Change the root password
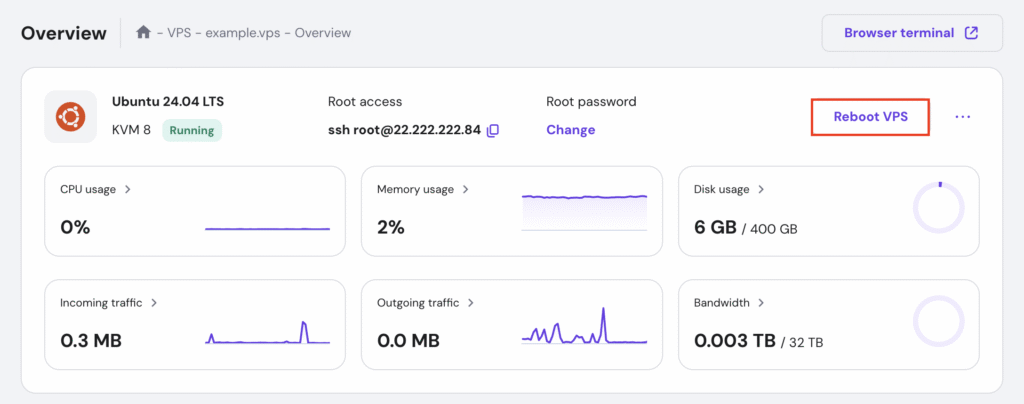Screen dimensions: 1024x404 571,129
